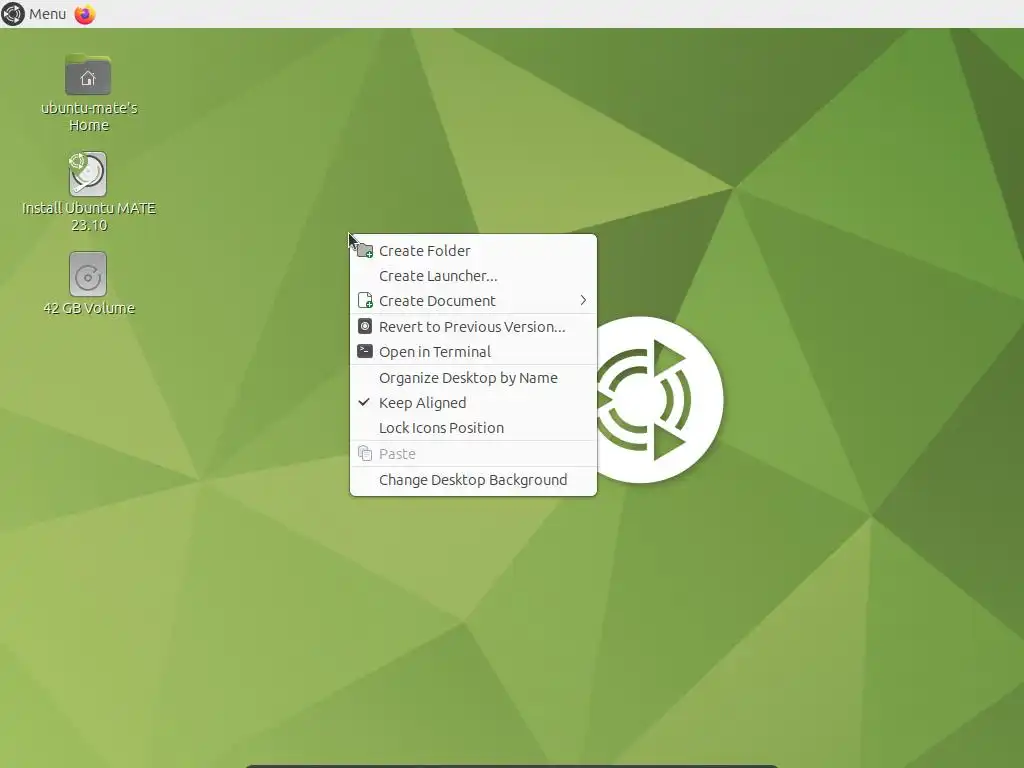Click the 42 GB Volume label text
This screenshot has width=1024, height=768.
click(x=89, y=308)
